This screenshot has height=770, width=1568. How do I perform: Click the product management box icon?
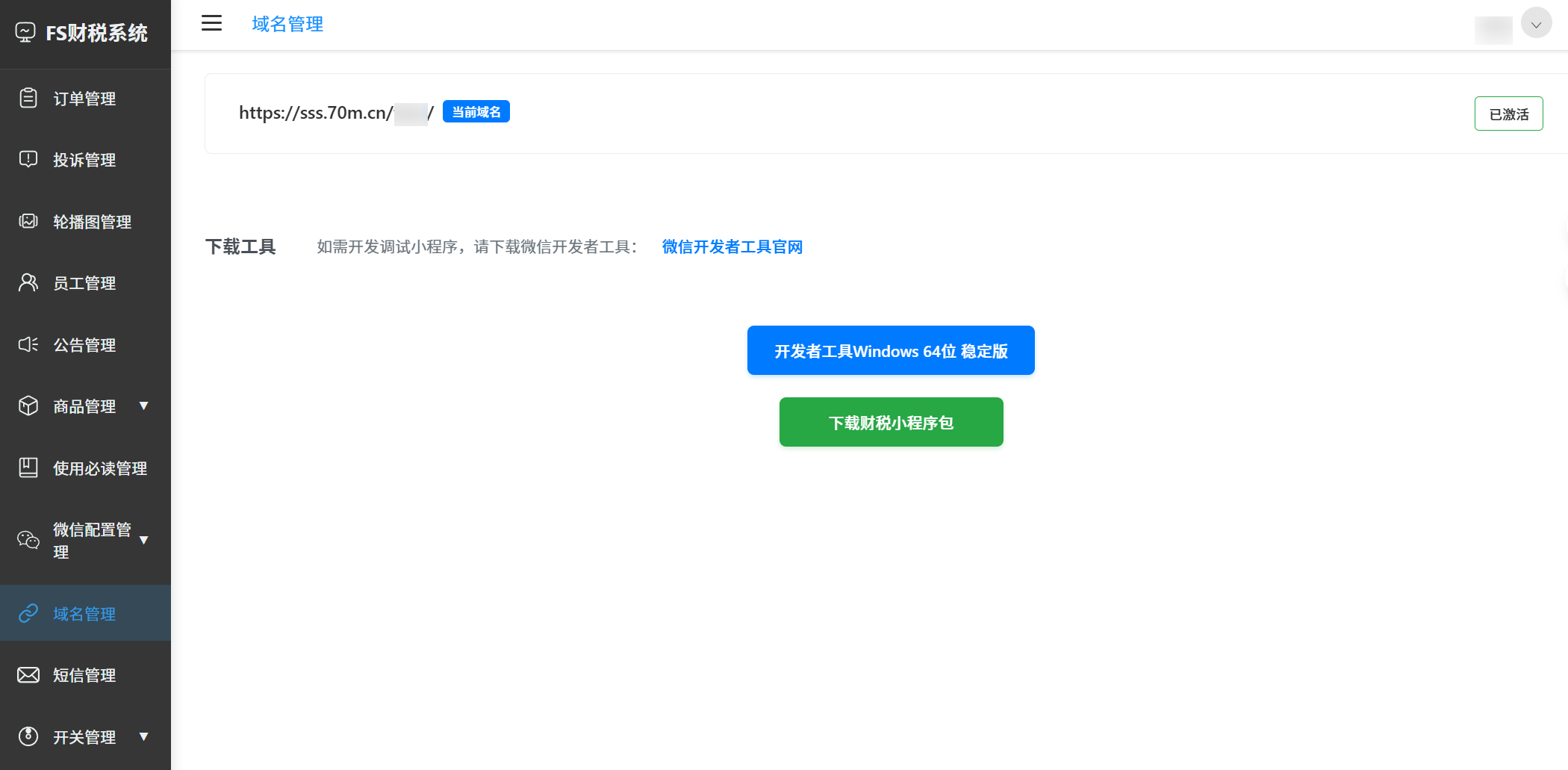point(28,406)
